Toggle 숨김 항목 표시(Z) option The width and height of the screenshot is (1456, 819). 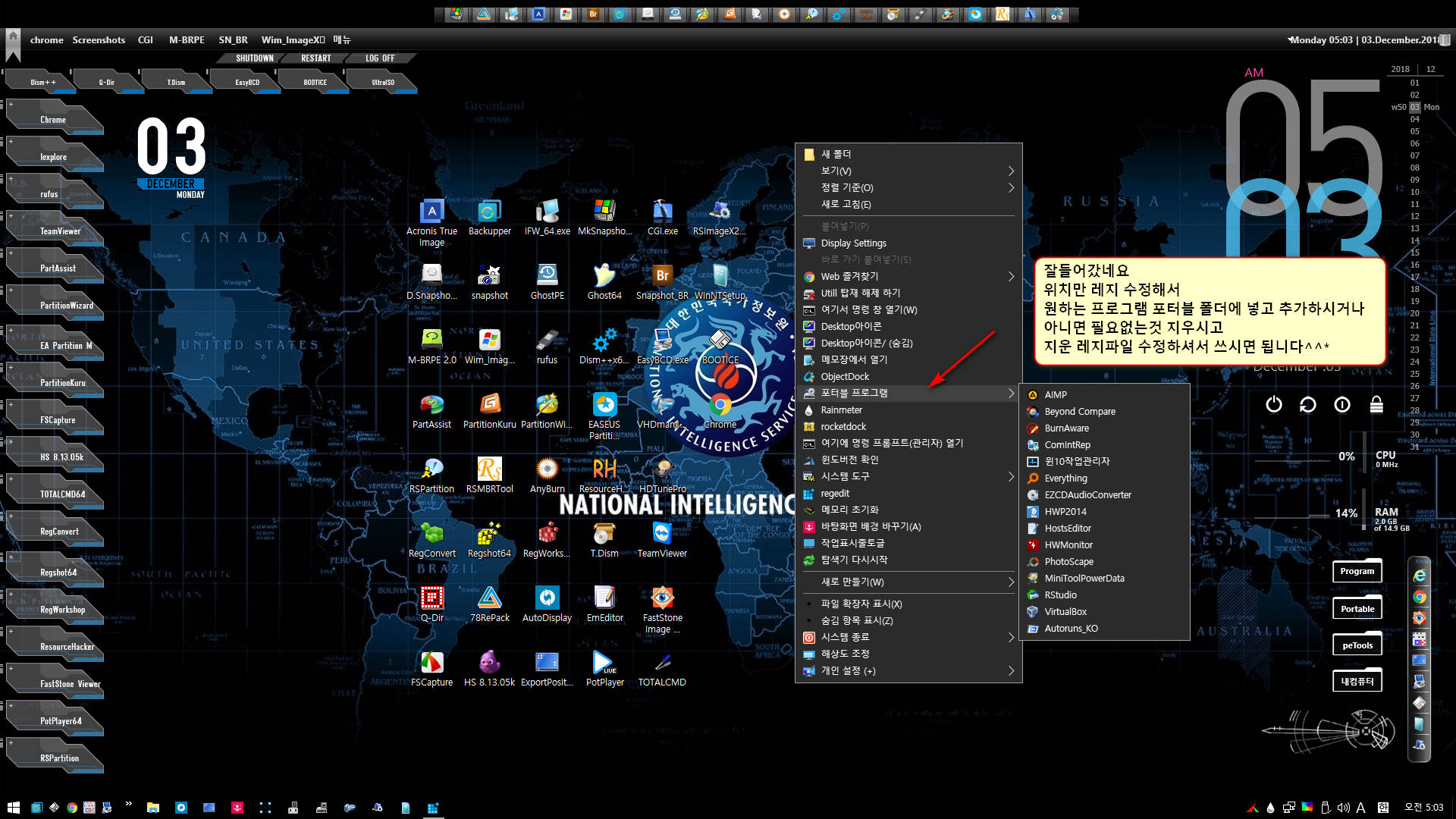pos(908,620)
